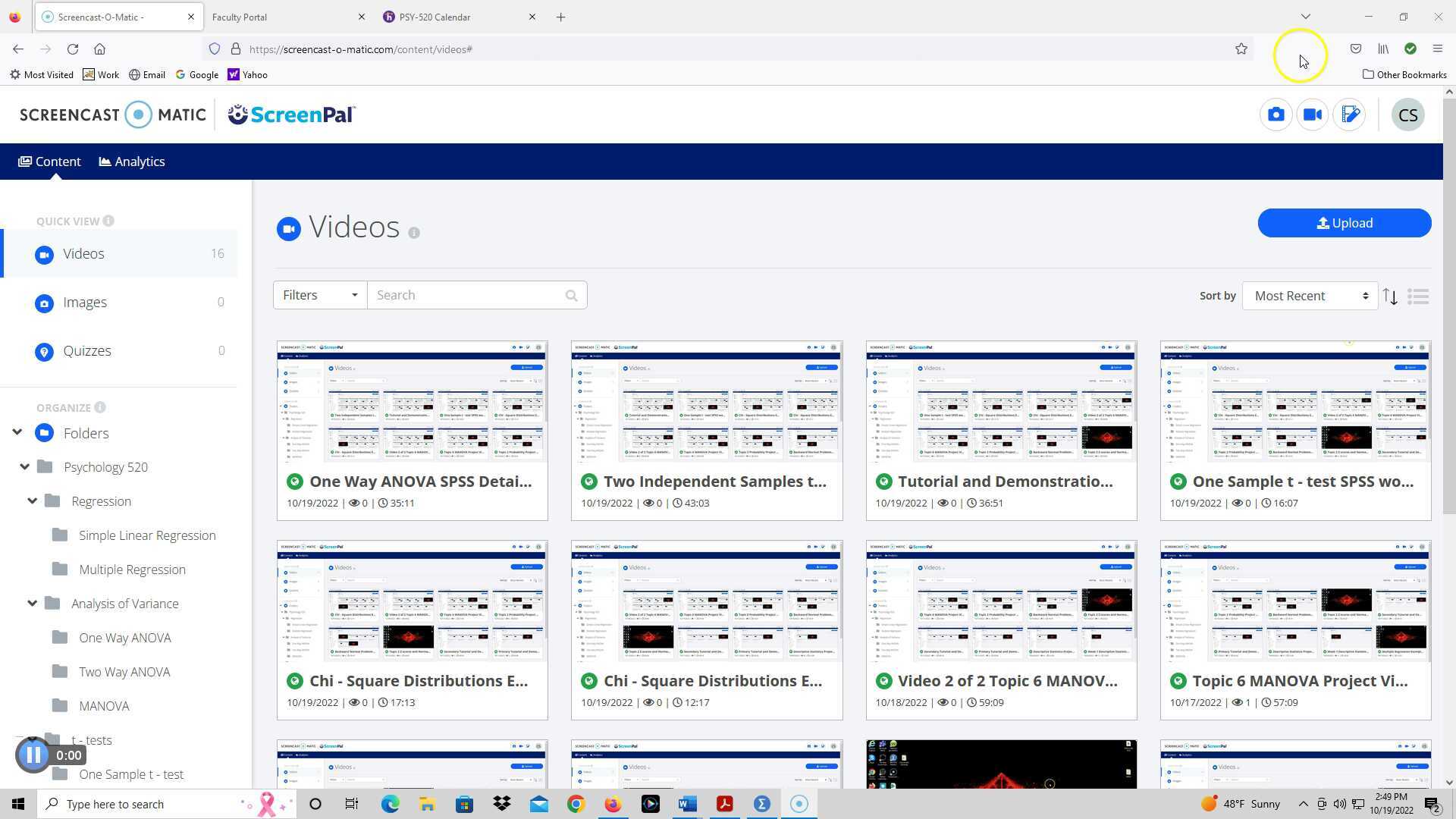
Task: Open the CS account avatar menu
Action: pos(1408,115)
